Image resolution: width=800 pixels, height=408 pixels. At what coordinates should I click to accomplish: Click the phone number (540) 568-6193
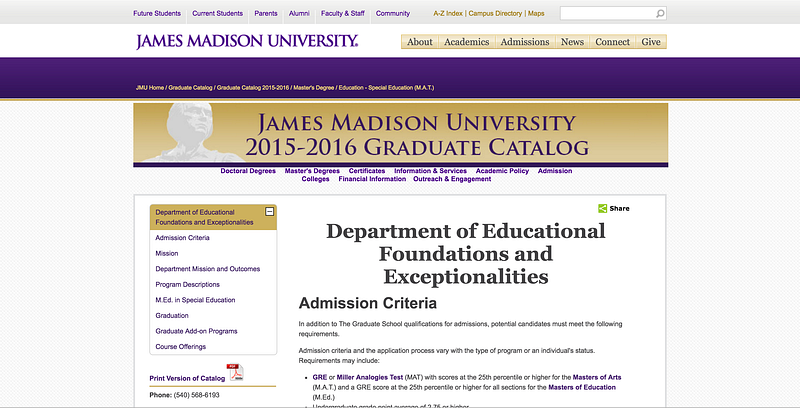point(196,395)
